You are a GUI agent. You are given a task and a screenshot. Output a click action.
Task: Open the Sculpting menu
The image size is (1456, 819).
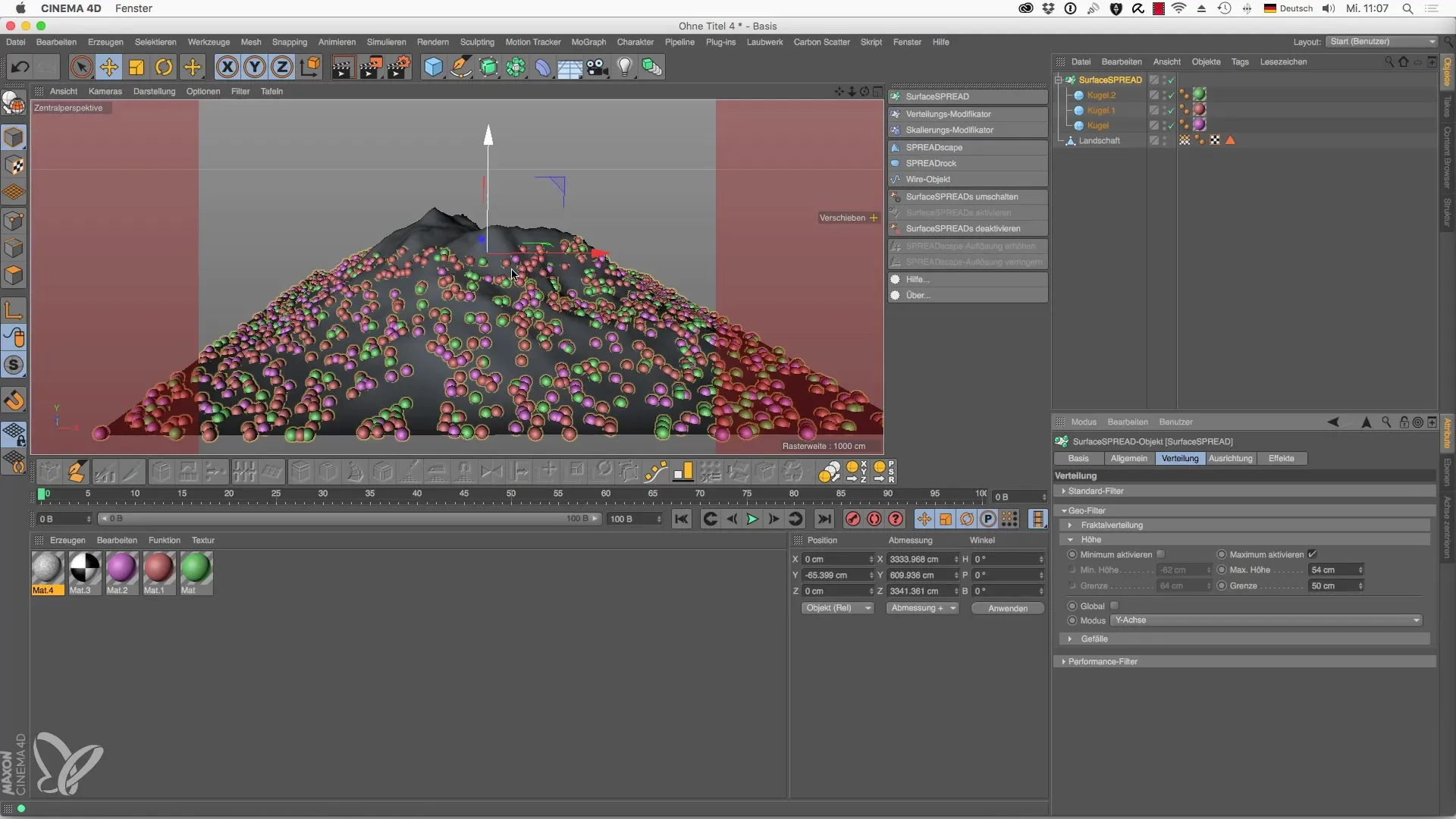point(477,42)
